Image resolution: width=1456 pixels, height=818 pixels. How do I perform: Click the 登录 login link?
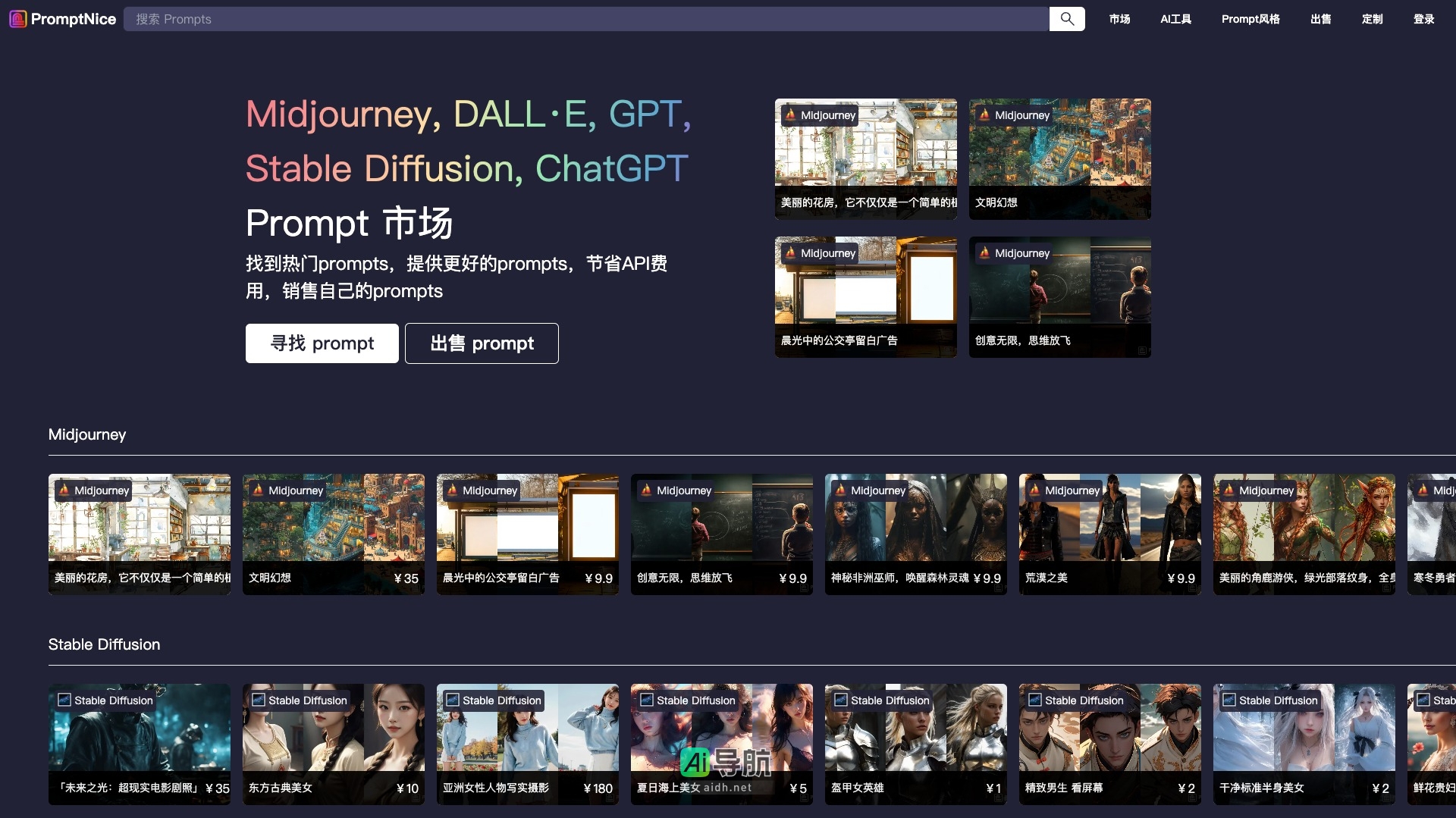point(1423,19)
